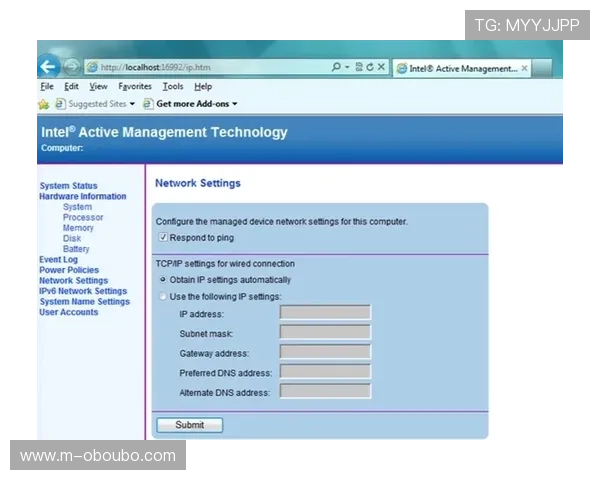Screen dimensions: 600x480
Task: Open the Event Log link
Action: (x=59, y=259)
